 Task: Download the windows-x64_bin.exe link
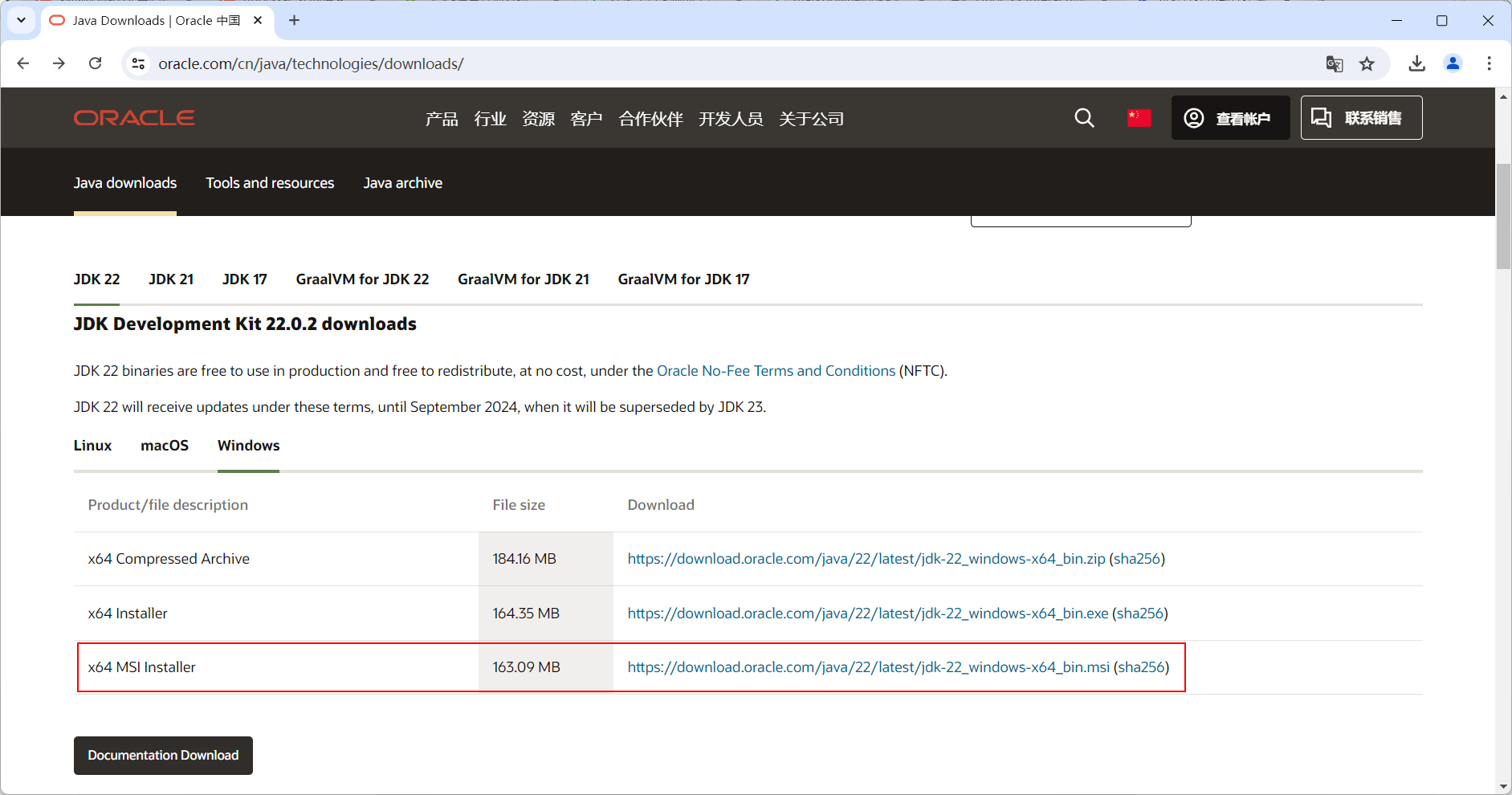coord(868,614)
